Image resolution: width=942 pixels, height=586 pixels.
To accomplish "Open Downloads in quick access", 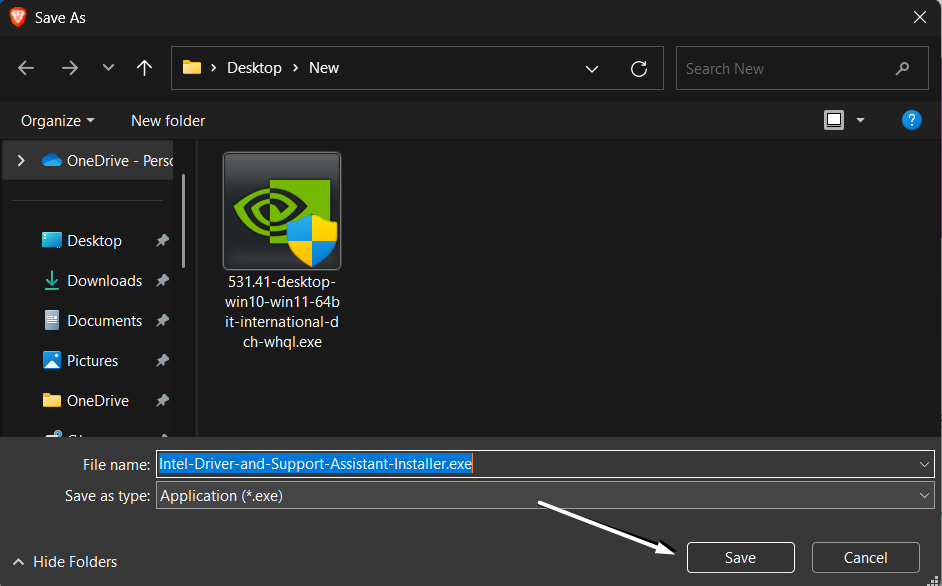I will [93, 281].
